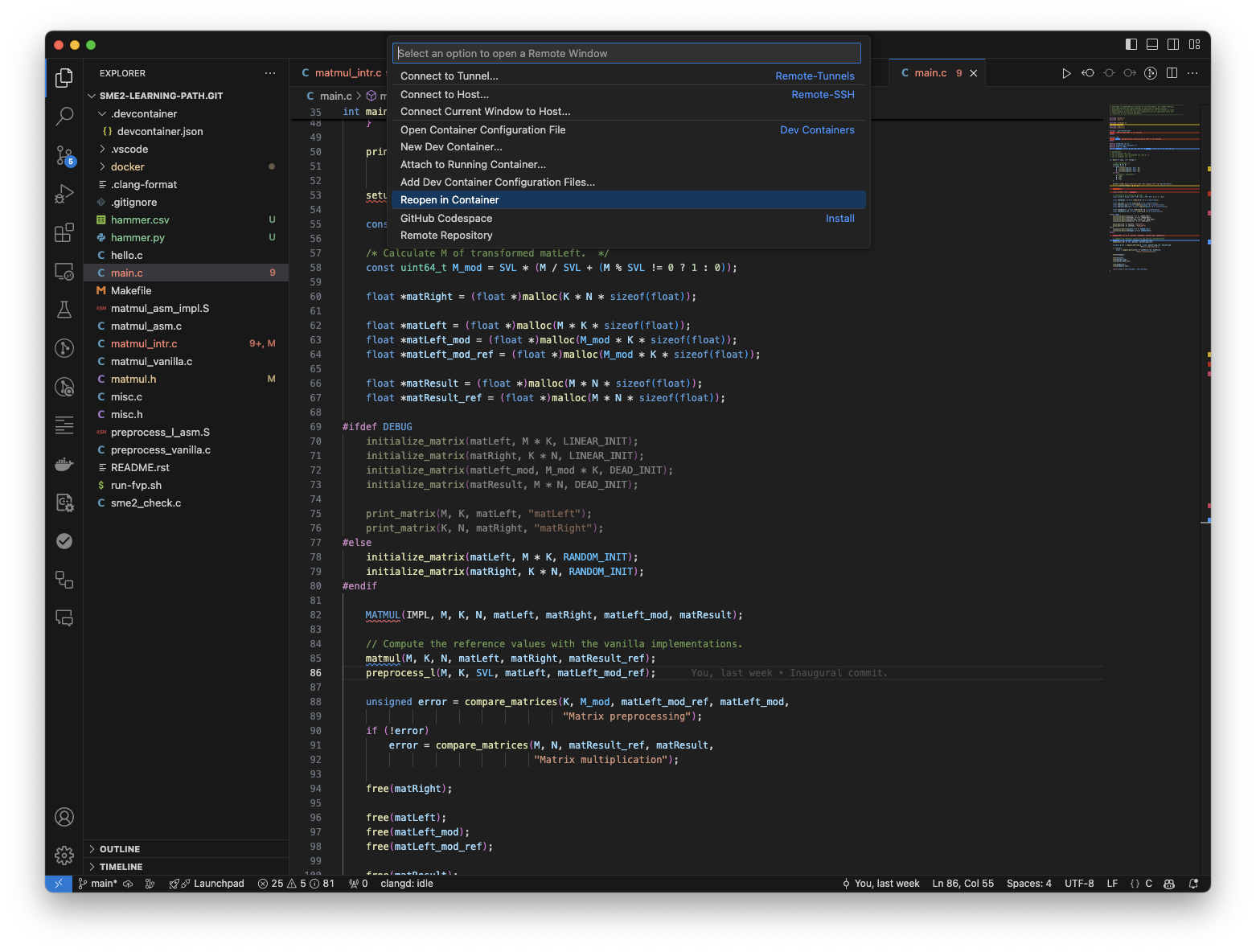The width and height of the screenshot is (1256, 952).
Task: Toggle the Primary Side Bar
Action: [1131, 44]
